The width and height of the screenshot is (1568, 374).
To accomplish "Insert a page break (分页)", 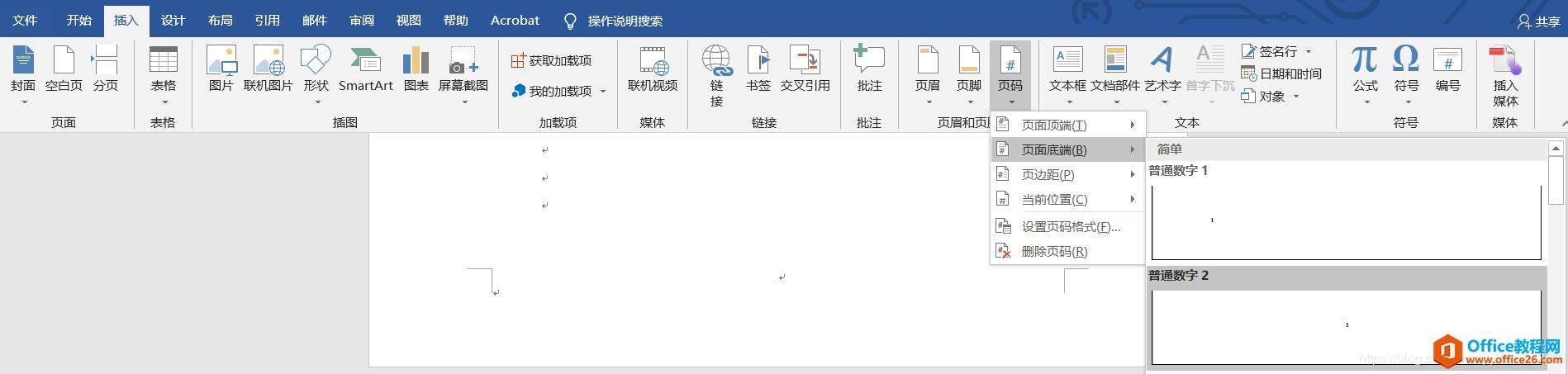I will point(105,69).
